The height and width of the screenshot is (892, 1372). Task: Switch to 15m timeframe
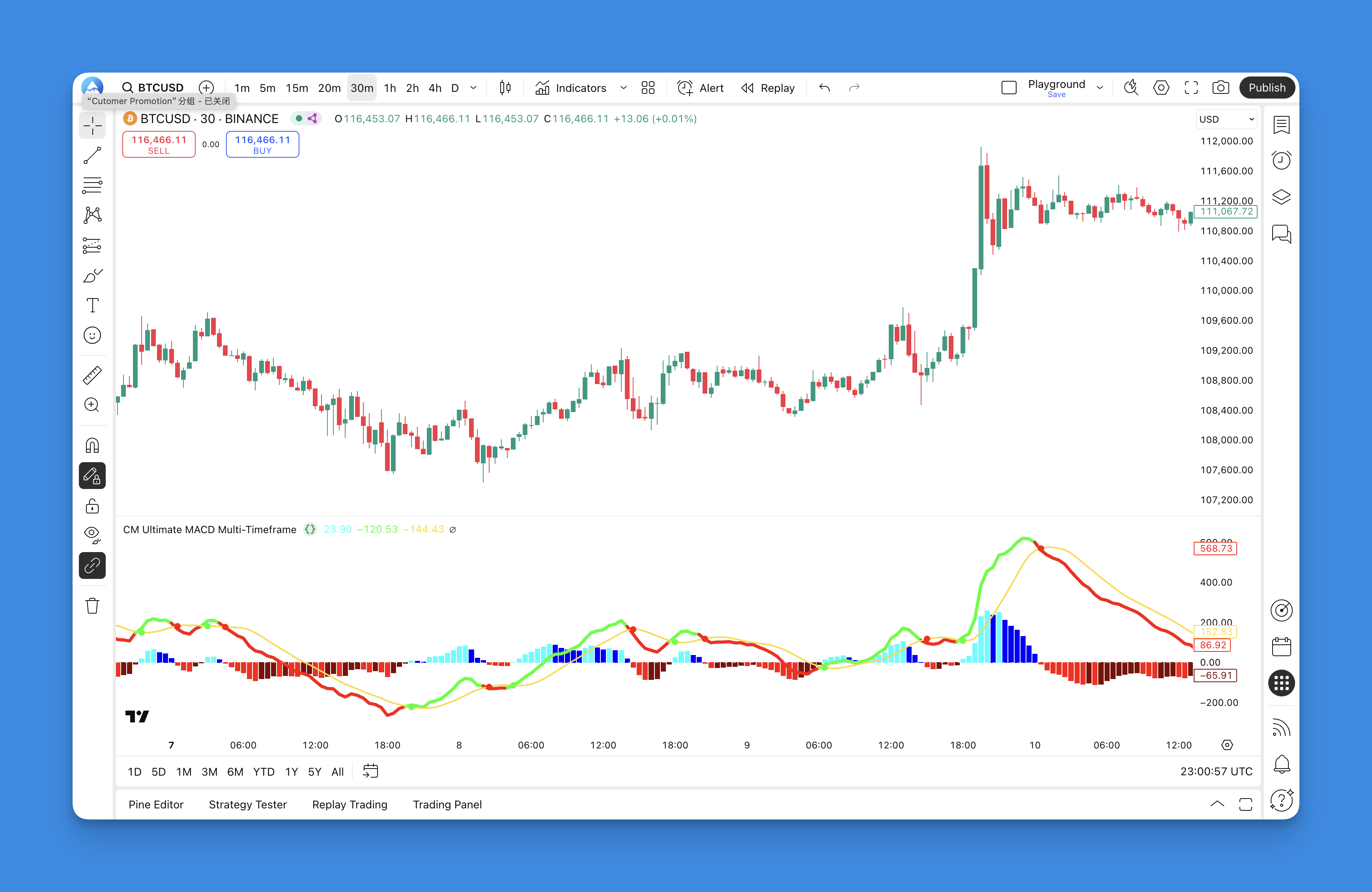(x=297, y=88)
